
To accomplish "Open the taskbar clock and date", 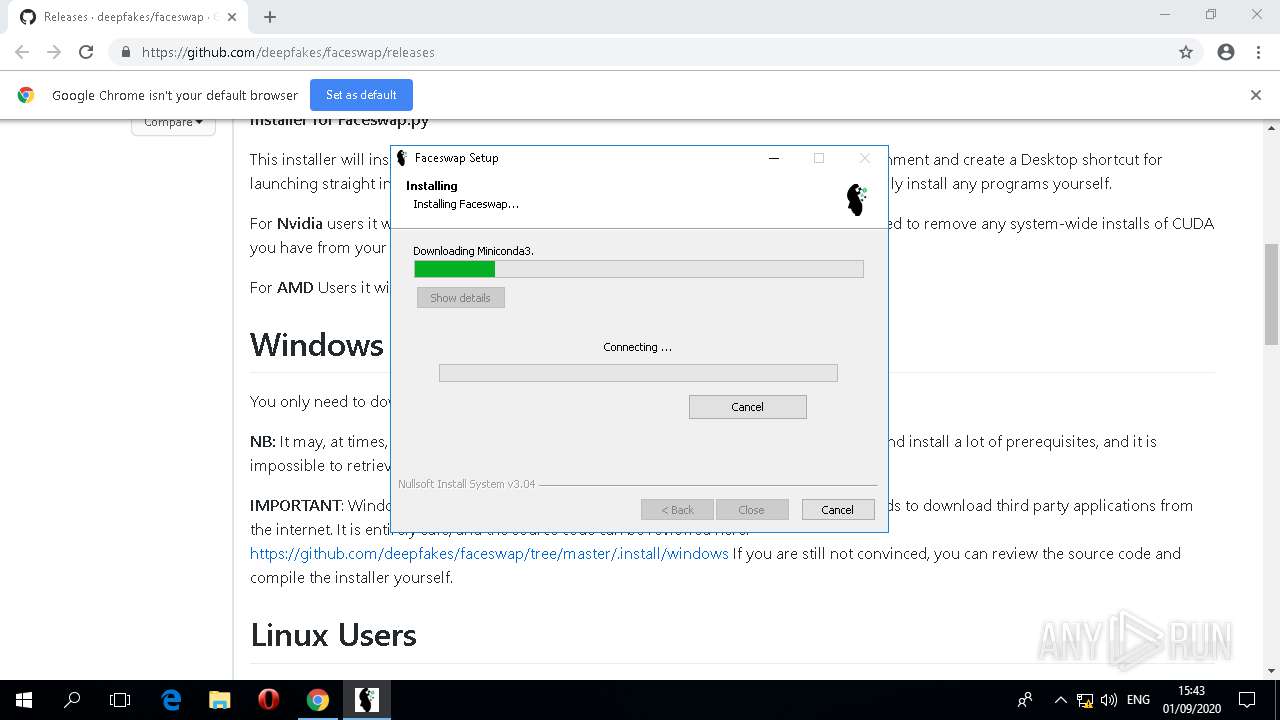I will 1190,700.
